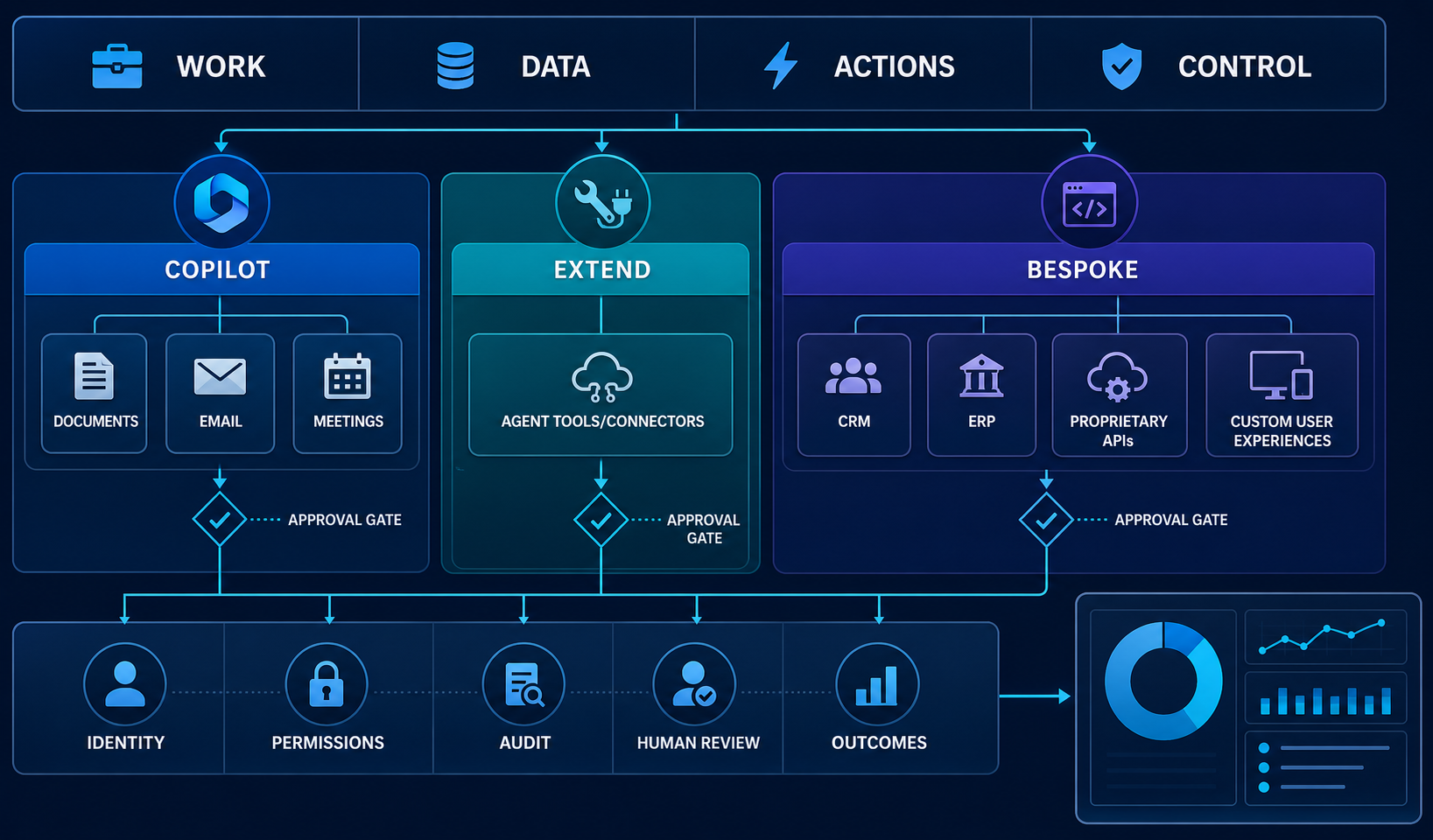Click the OUTCOMES label

[x=879, y=742]
